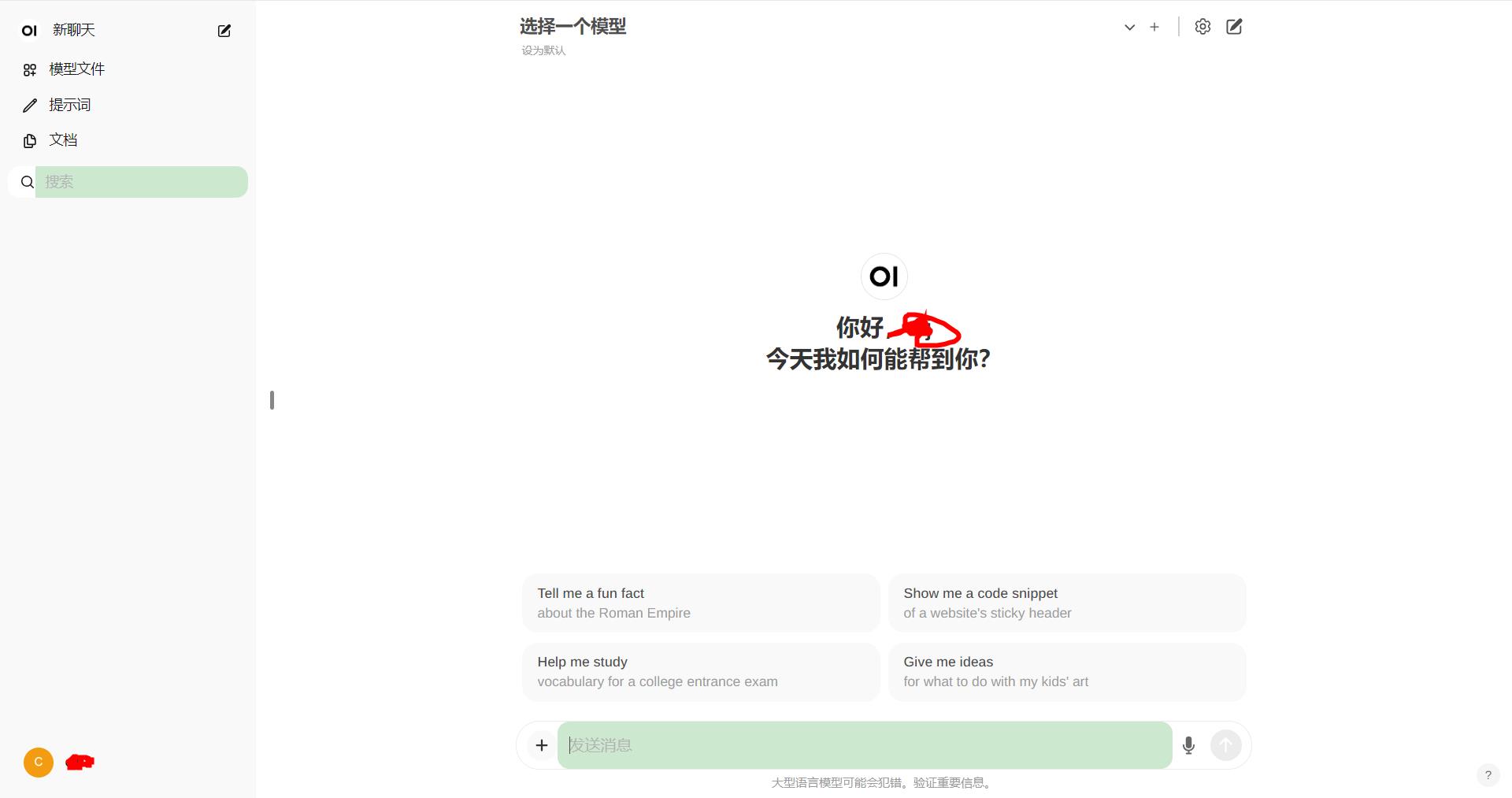Click the 文档 documents icon

30,141
